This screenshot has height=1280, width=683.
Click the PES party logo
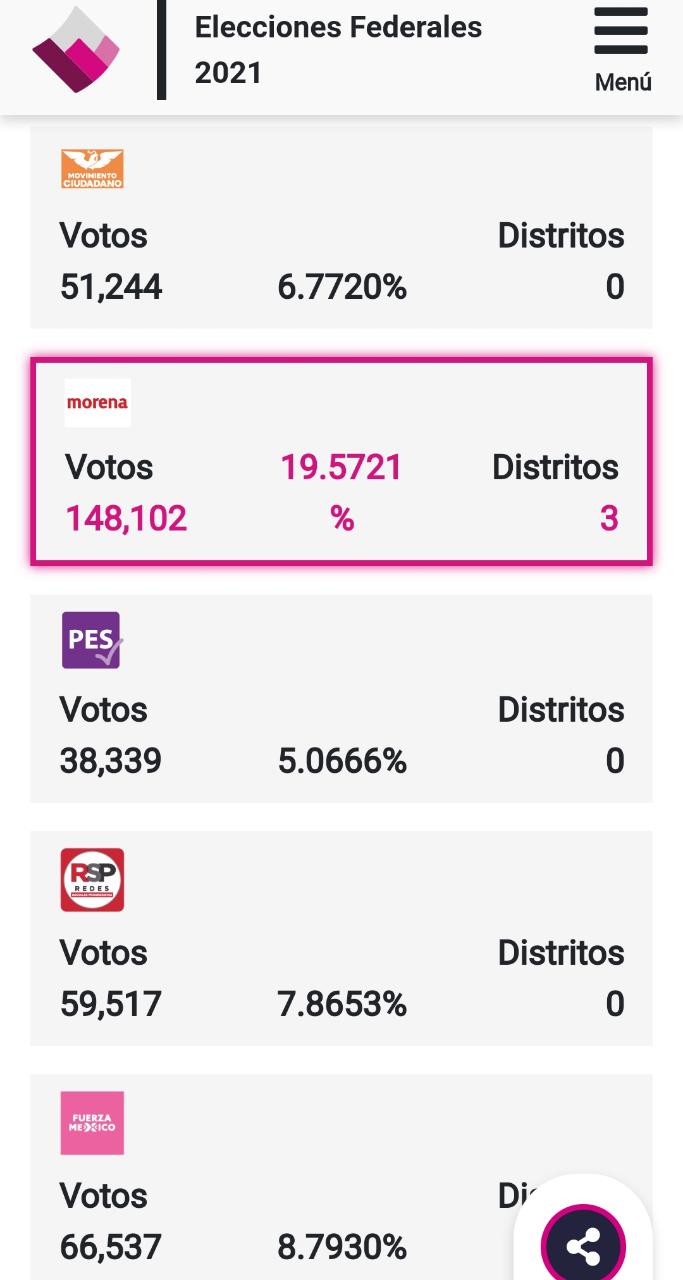(92, 640)
